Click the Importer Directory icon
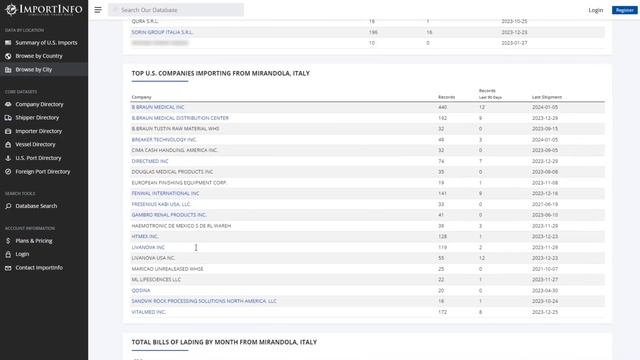The image size is (640, 360). [x=8, y=131]
